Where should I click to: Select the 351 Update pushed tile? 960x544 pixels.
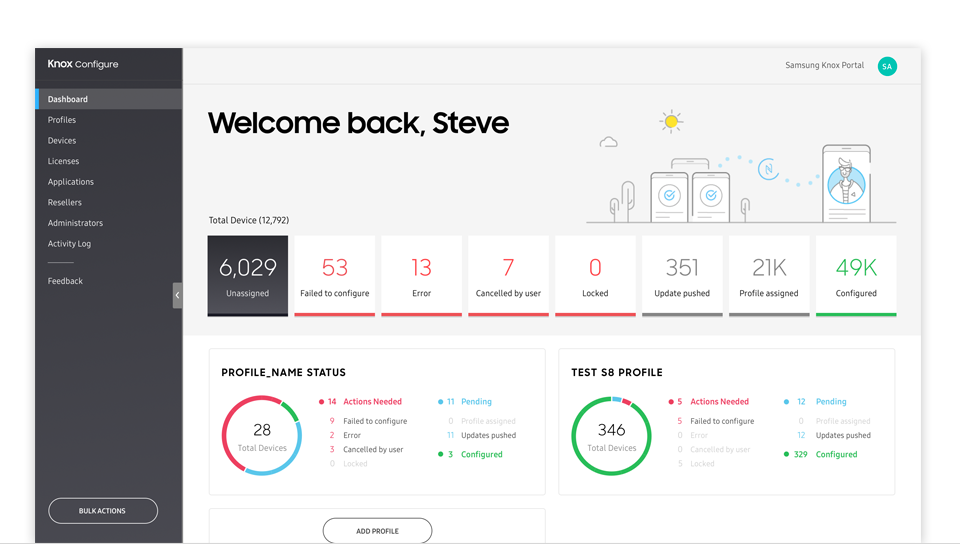pos(682,276)
